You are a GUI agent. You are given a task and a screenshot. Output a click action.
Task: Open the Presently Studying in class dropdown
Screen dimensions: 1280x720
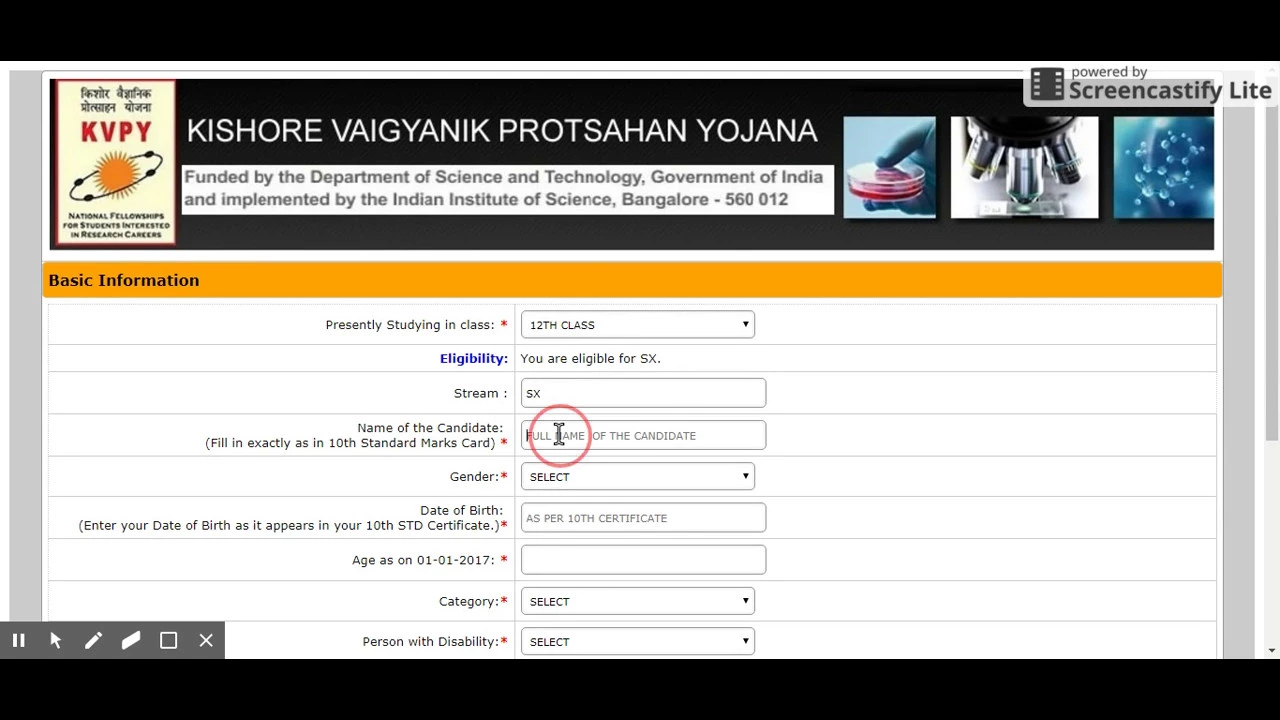(638, 325)
